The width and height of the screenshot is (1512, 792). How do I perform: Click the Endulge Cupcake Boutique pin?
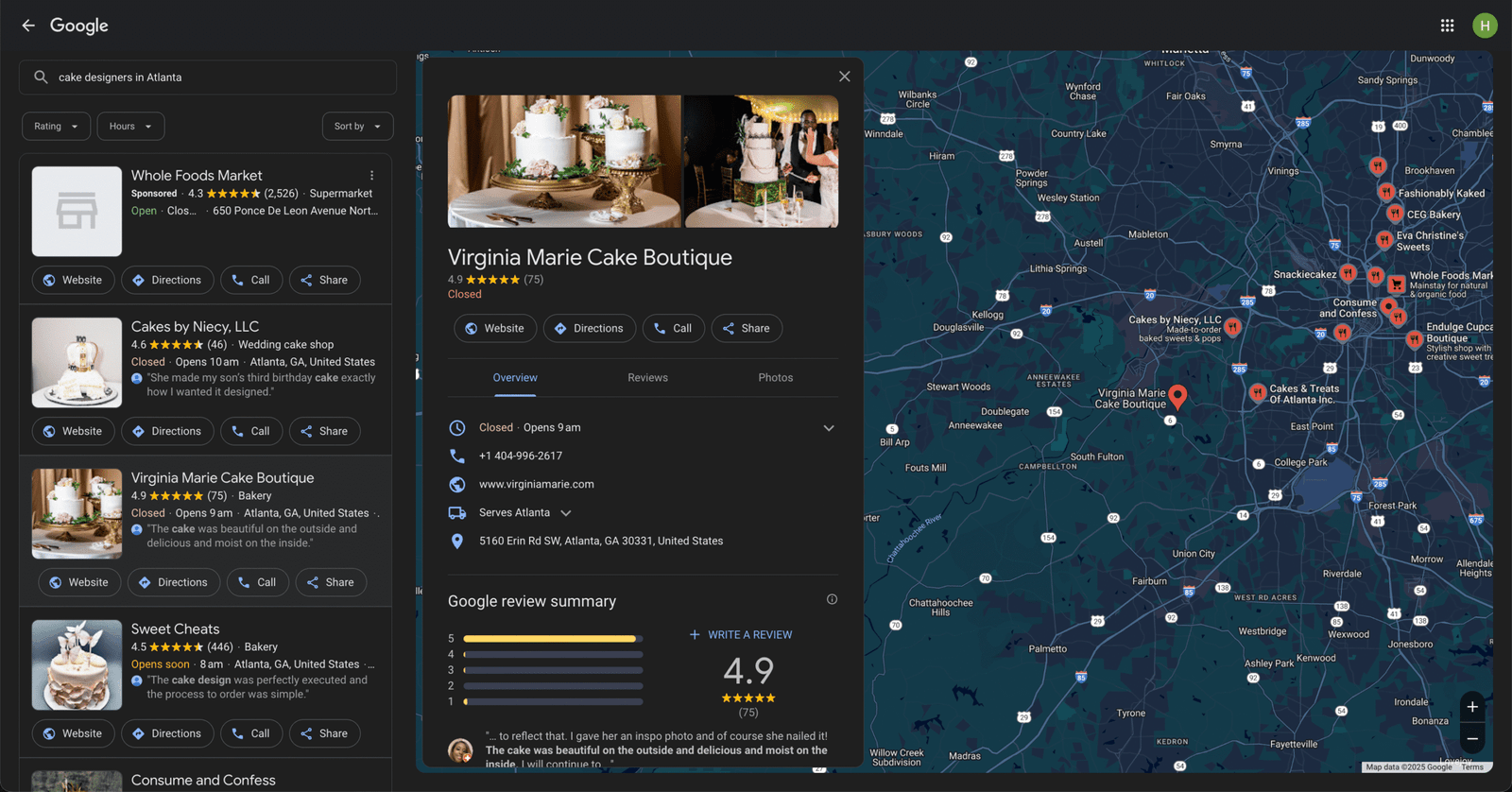[1415, 339]
